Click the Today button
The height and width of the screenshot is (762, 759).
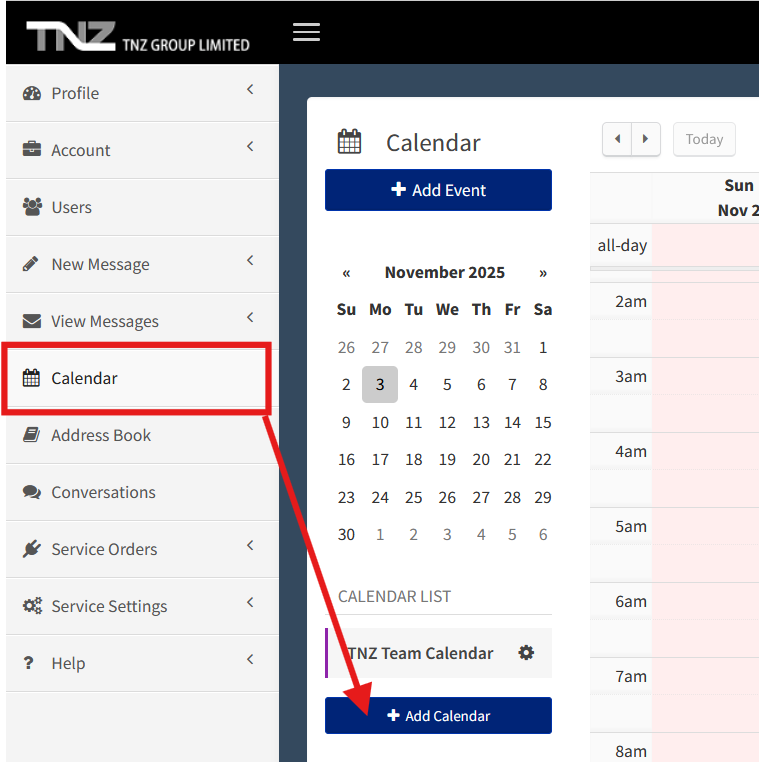704,139
